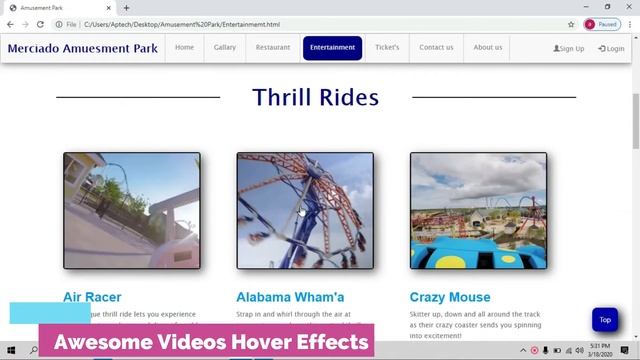Click the microphone tray icon
This screenshot has height=360, width=640.
[x=545, y=350]
